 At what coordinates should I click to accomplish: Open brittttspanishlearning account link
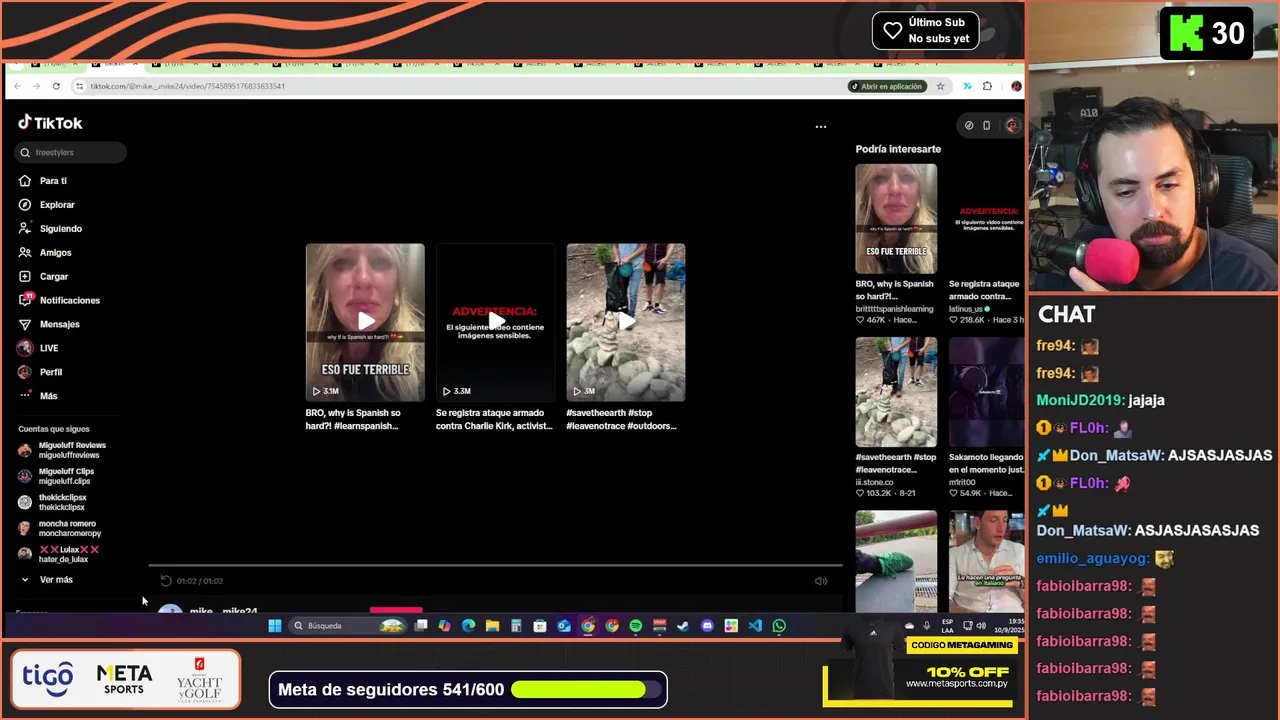894,309
